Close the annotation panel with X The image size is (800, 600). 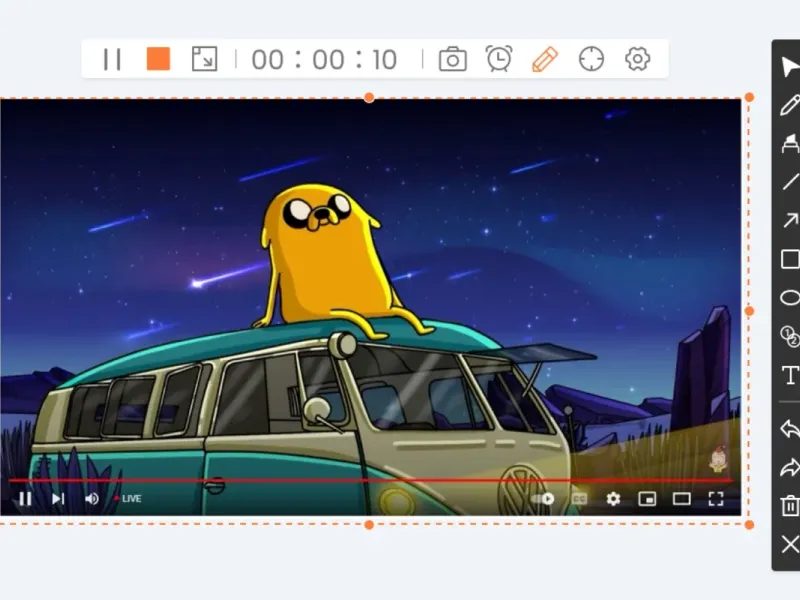(x=790, y=544)
